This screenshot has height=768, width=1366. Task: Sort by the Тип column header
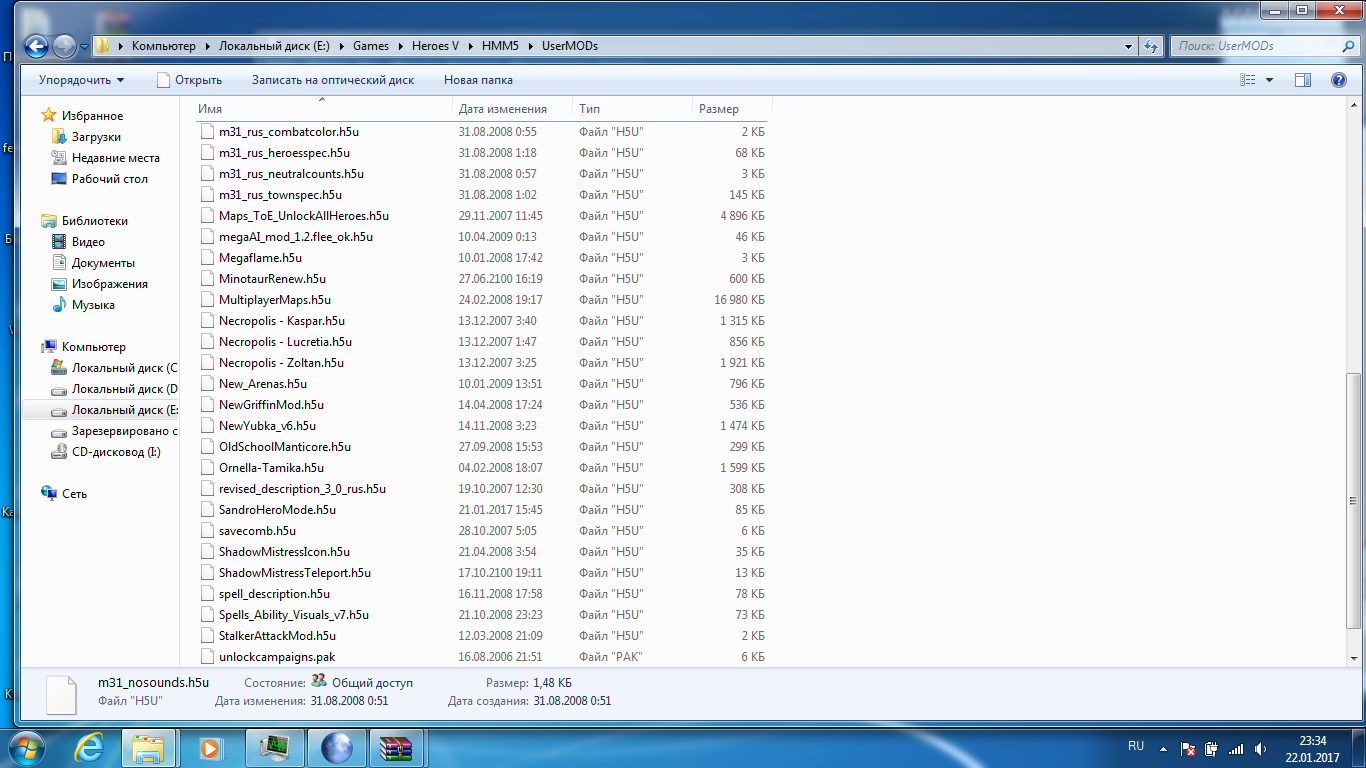pos(632,109)
